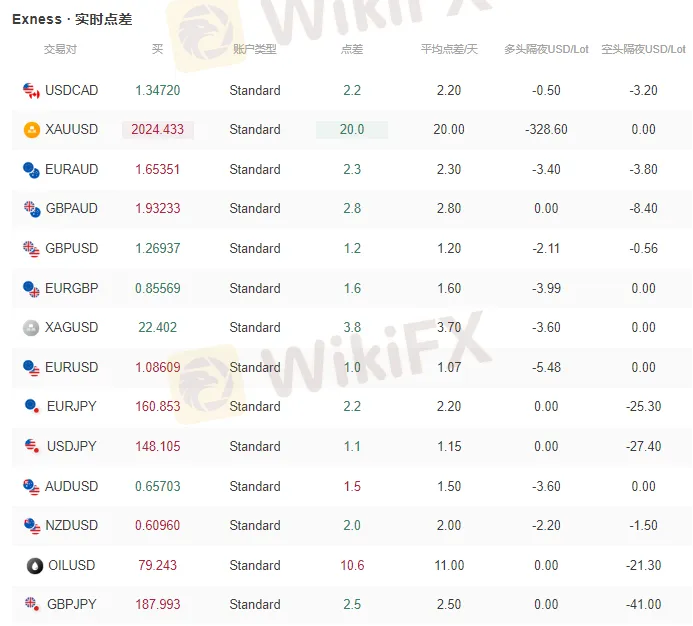Select the OILUSD symbol name

[x=72, y=565]
